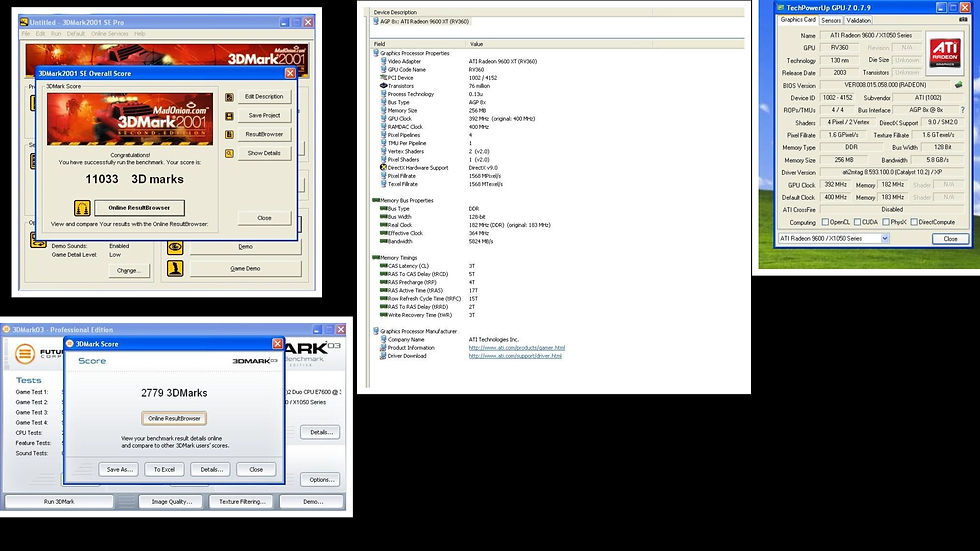Select the Graphics Card tab in GPU-Z
This screenshot has width=980, height=551.
click(x=798, y=19)
